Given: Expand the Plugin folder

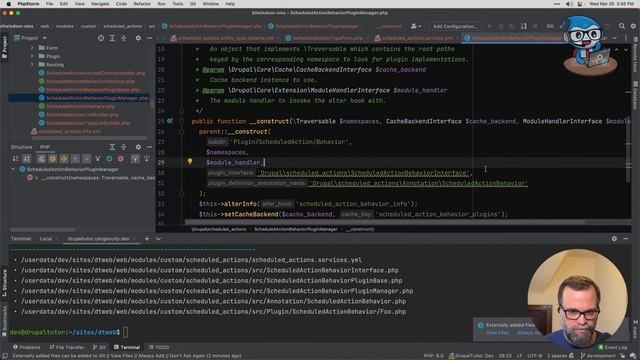Looking at the screenshot, I should tap(32, 56).
